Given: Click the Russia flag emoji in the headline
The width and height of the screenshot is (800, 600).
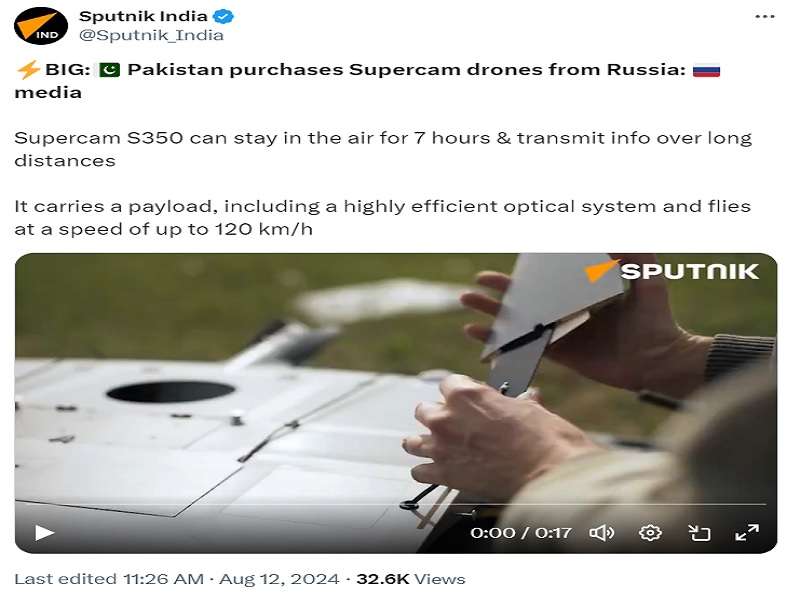Looking at the screenshot, I should point(706,69).
